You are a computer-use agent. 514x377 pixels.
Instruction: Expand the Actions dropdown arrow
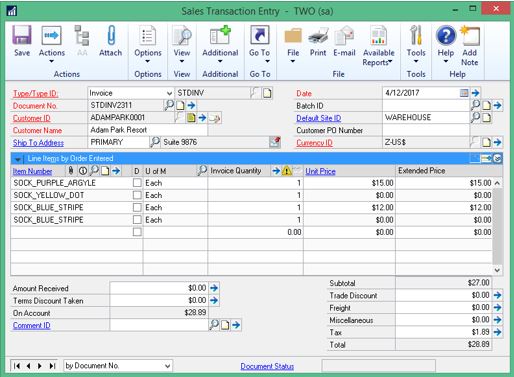pos(51,61)
